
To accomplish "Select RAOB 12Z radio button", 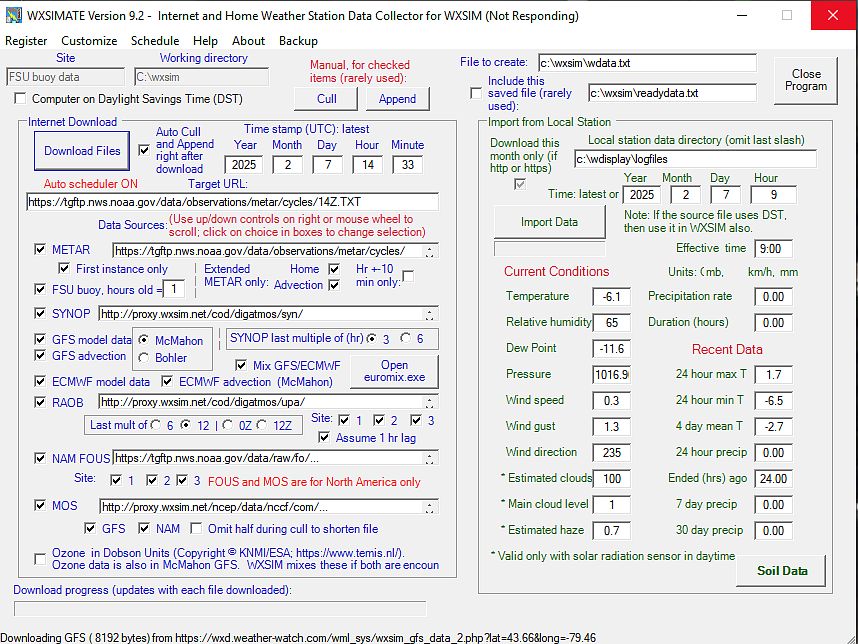I will tap(262, 425).
